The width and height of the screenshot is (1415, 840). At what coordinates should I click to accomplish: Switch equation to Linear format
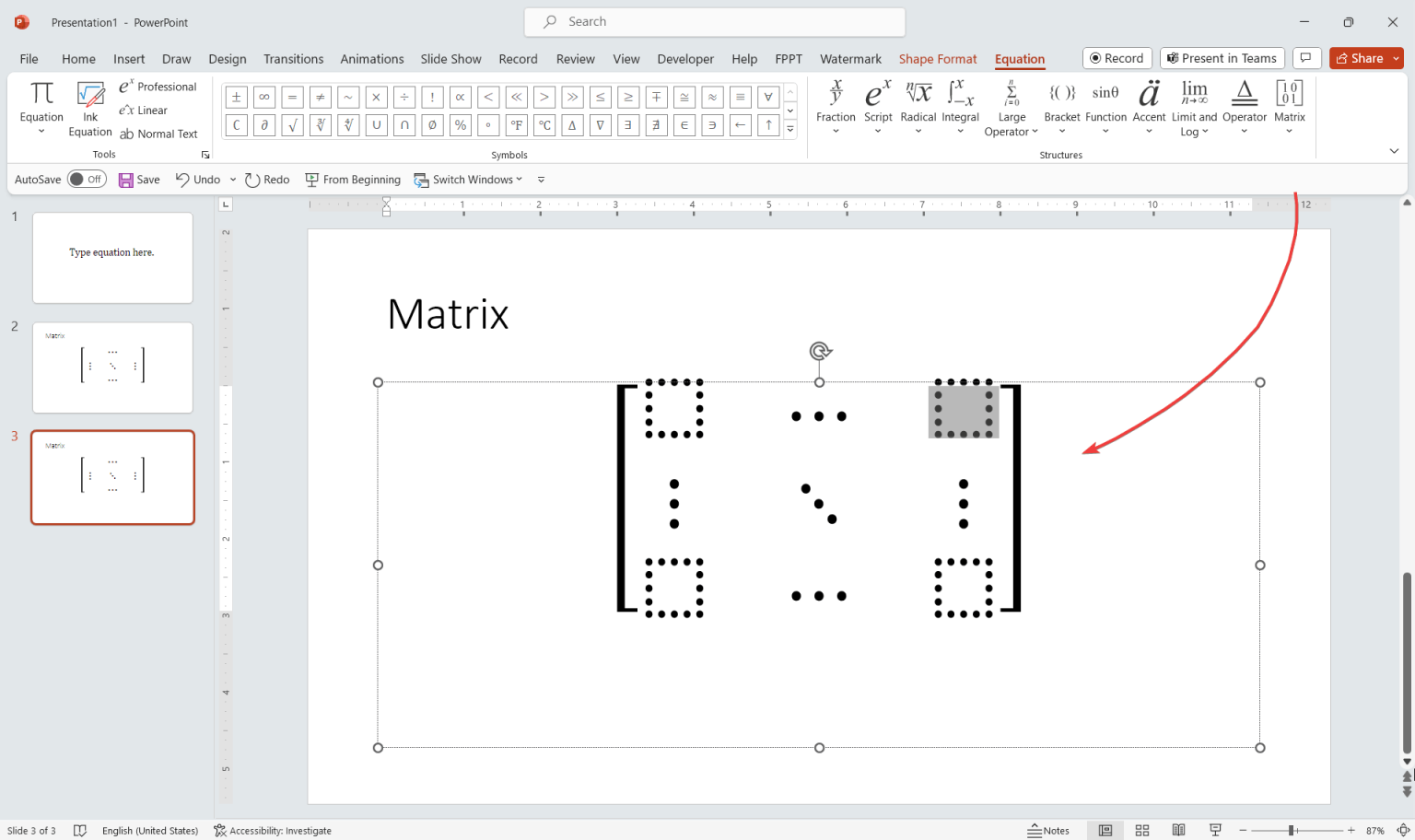[144, 110]
